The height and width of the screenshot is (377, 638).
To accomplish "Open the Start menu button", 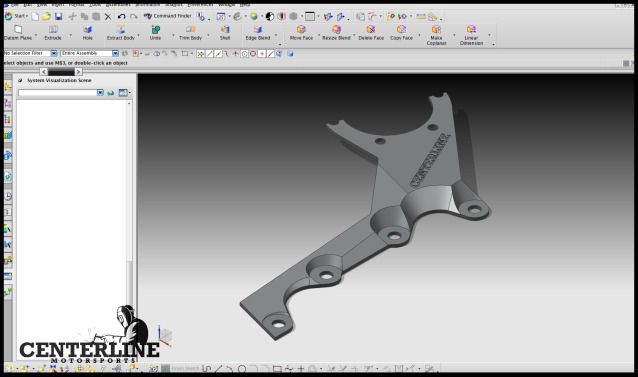I will click(15, 16).
